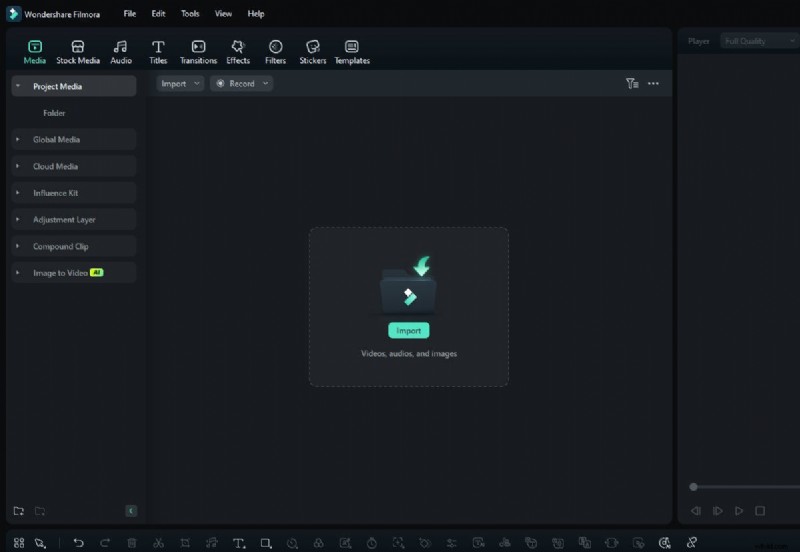Click the stopwatch duration icon
Image resolution: width=800 pixels, height=552 pixels.
pos(372,543)
